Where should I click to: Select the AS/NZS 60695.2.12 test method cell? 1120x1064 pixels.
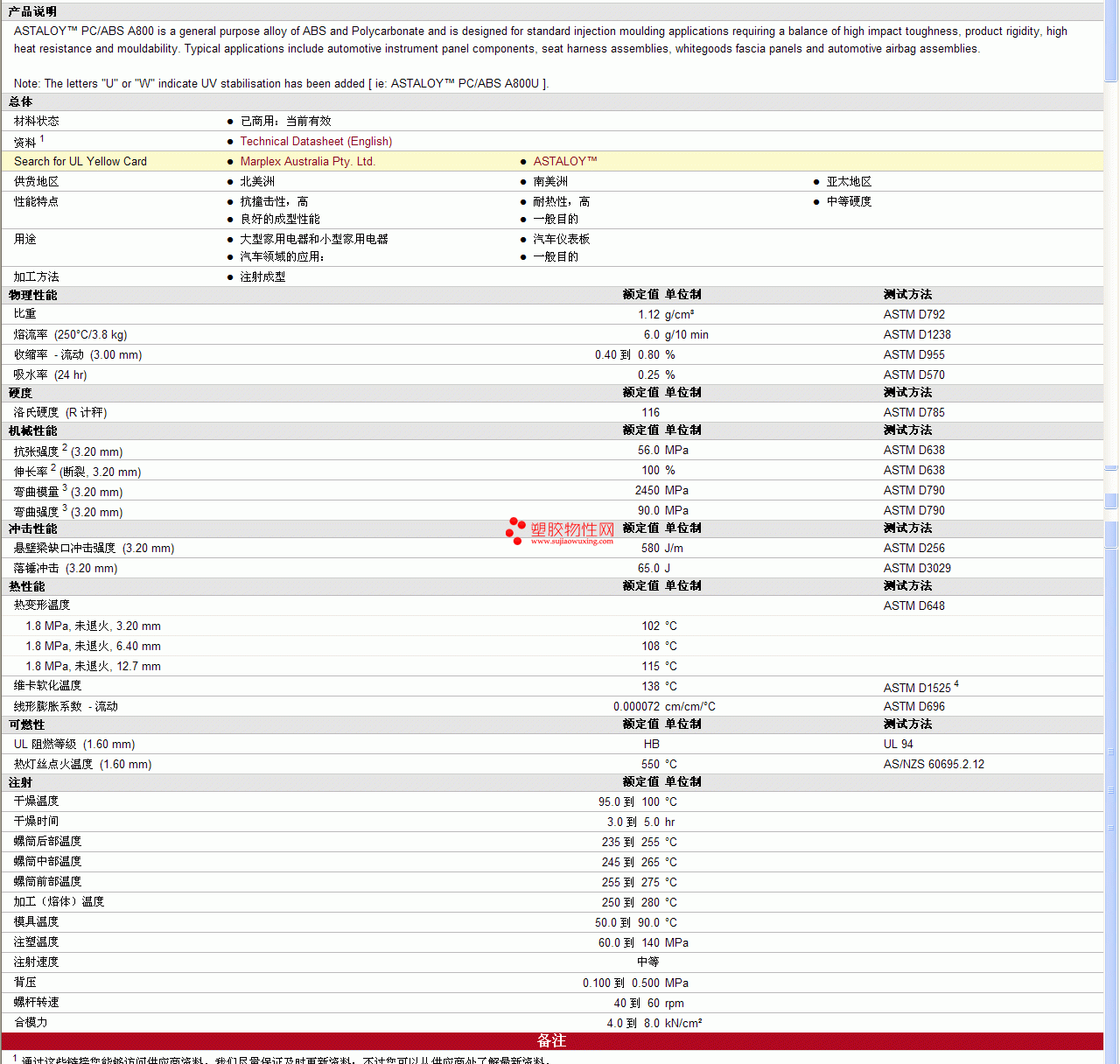tap(934, 764)
